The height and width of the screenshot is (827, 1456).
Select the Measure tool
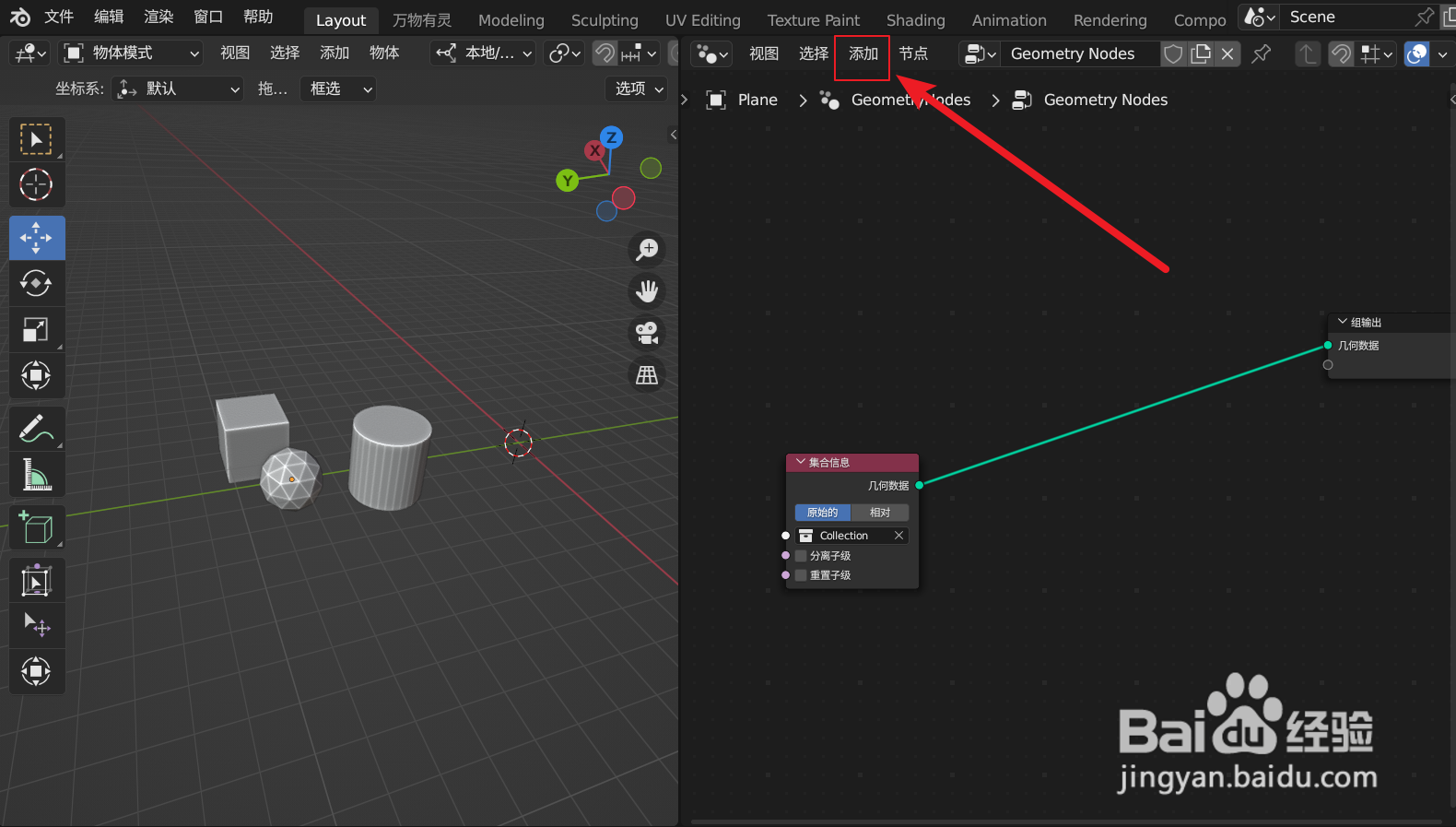tap(37, 475)
